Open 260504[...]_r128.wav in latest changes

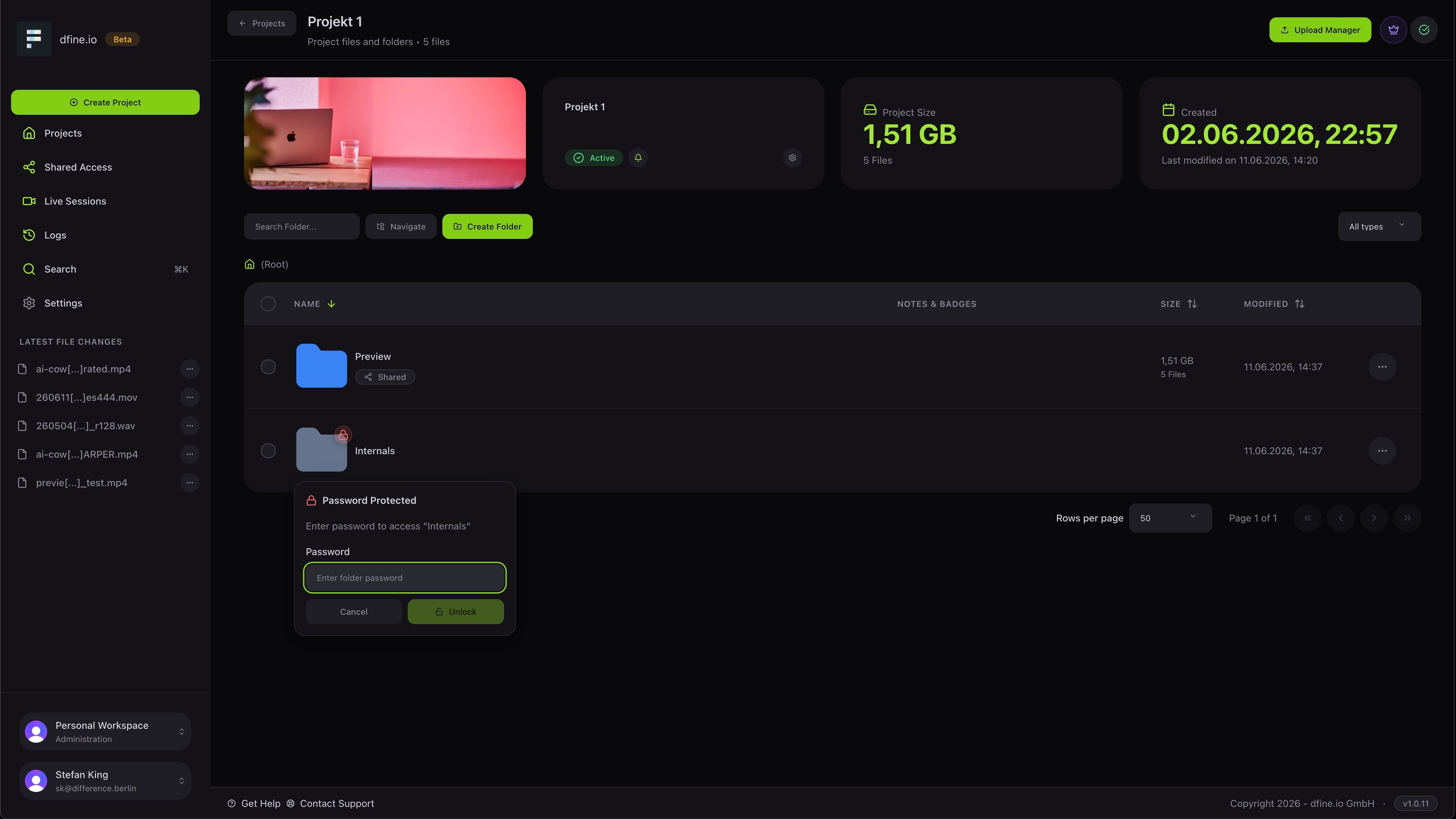point(85,425)
